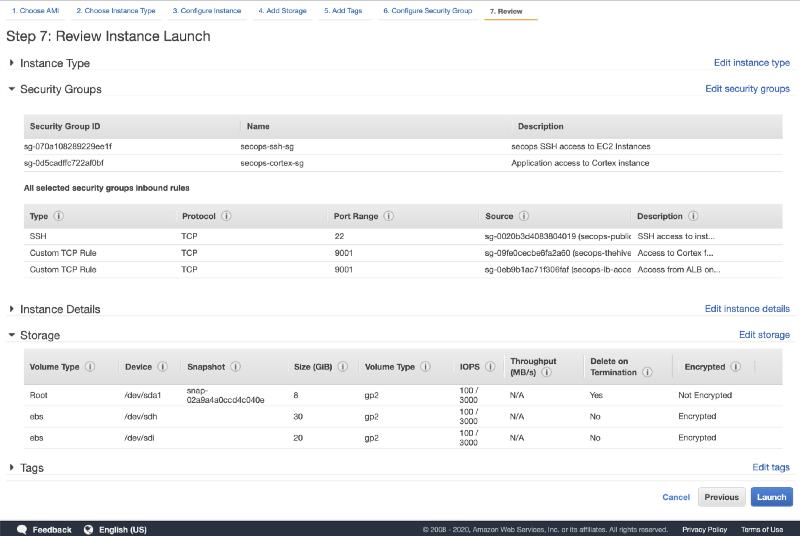
Task: Open the Edit security groups link
Action: 747,89
